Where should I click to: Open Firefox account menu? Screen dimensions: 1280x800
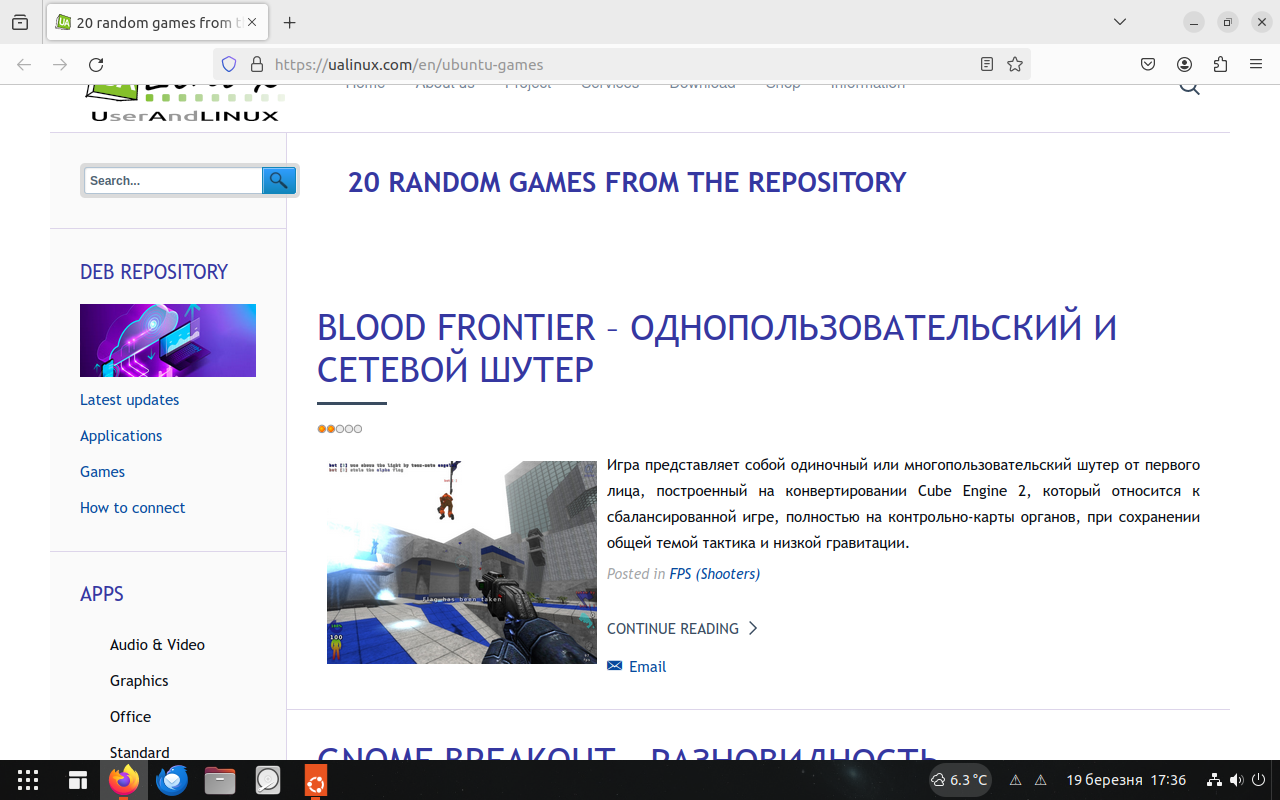pos(1184,64)
